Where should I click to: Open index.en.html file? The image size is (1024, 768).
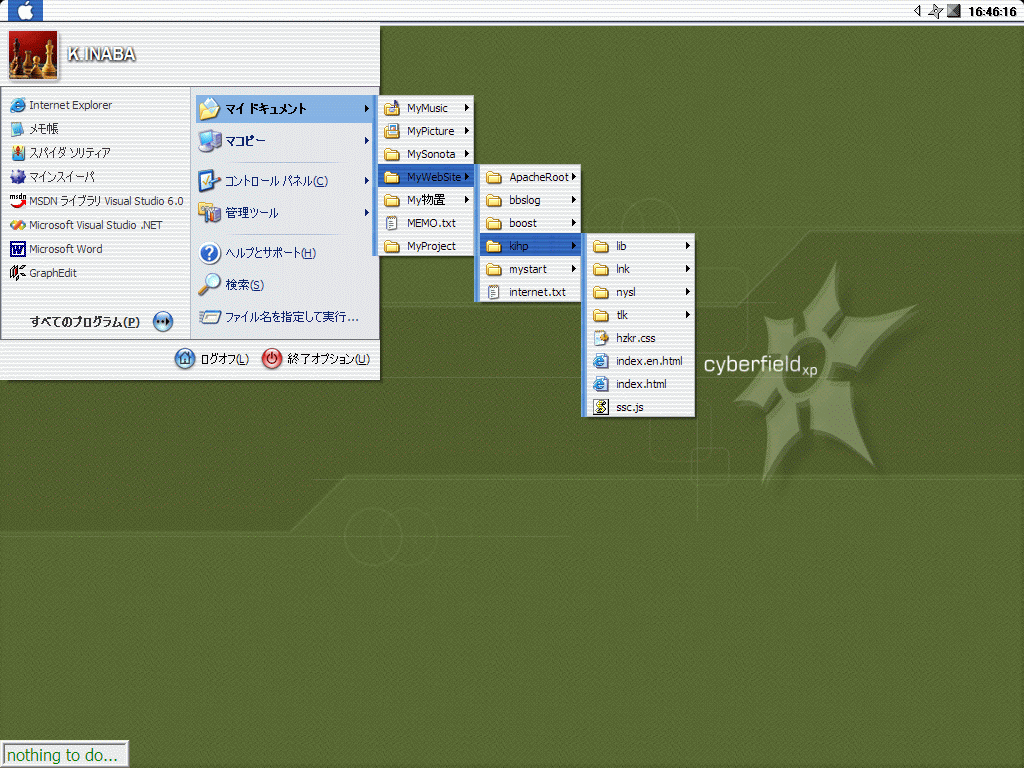[x=641, y=361]
